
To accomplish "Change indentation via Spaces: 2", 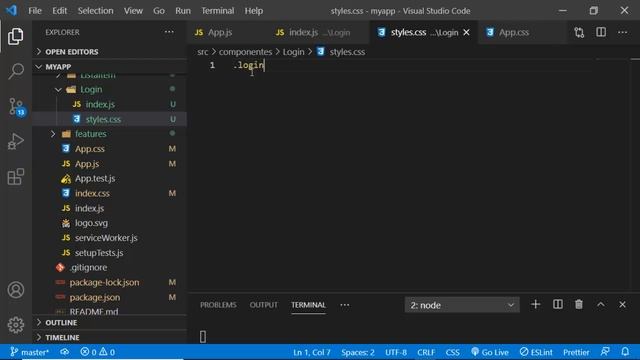I will pos(358,352).
